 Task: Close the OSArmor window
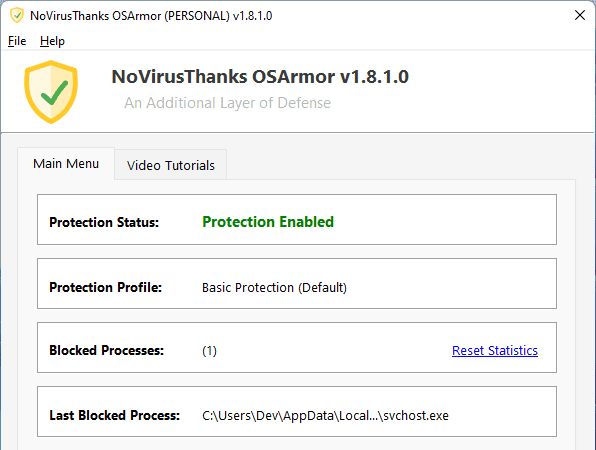click(580, 15)
